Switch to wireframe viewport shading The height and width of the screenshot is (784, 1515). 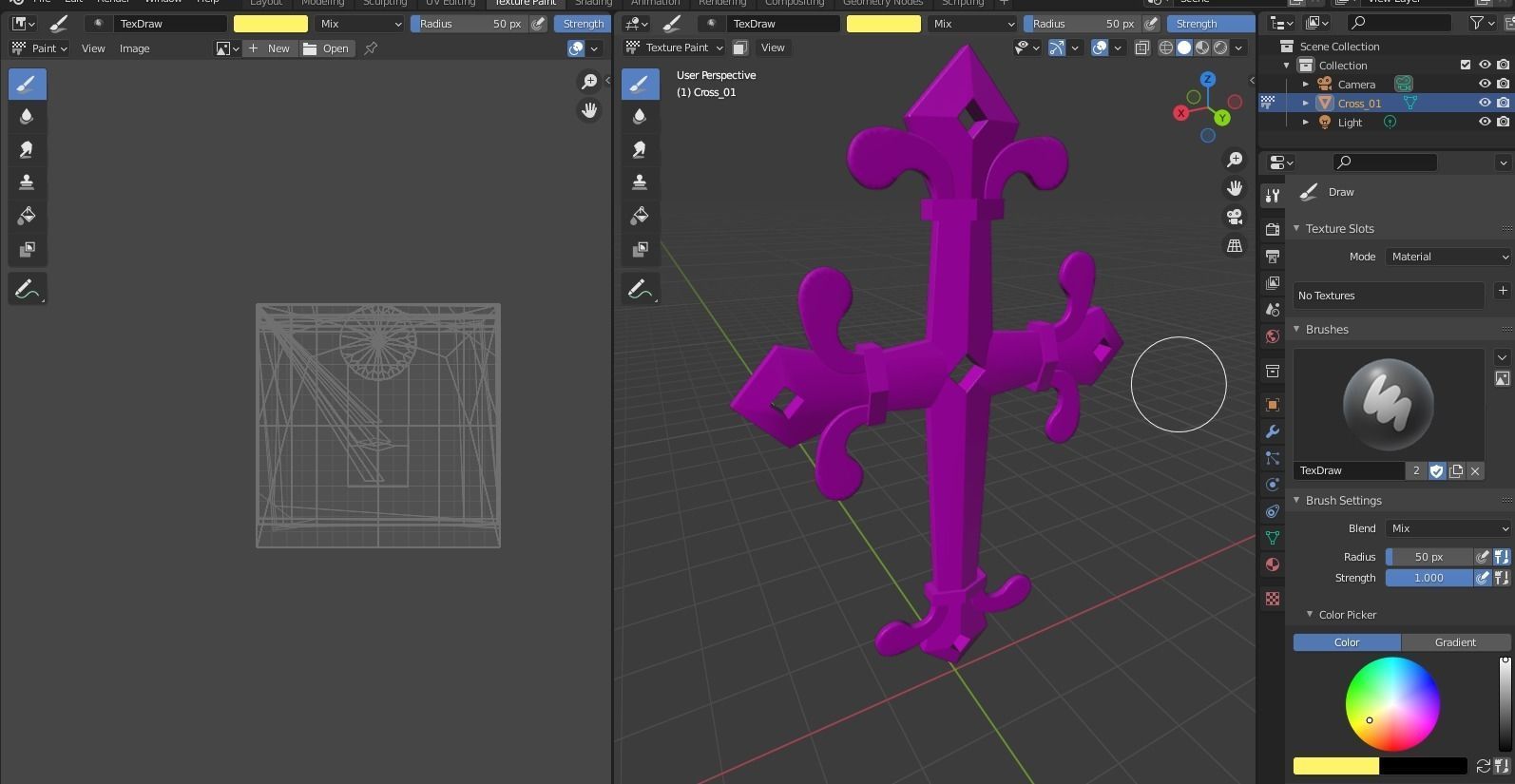click(x=1166, y=48)
